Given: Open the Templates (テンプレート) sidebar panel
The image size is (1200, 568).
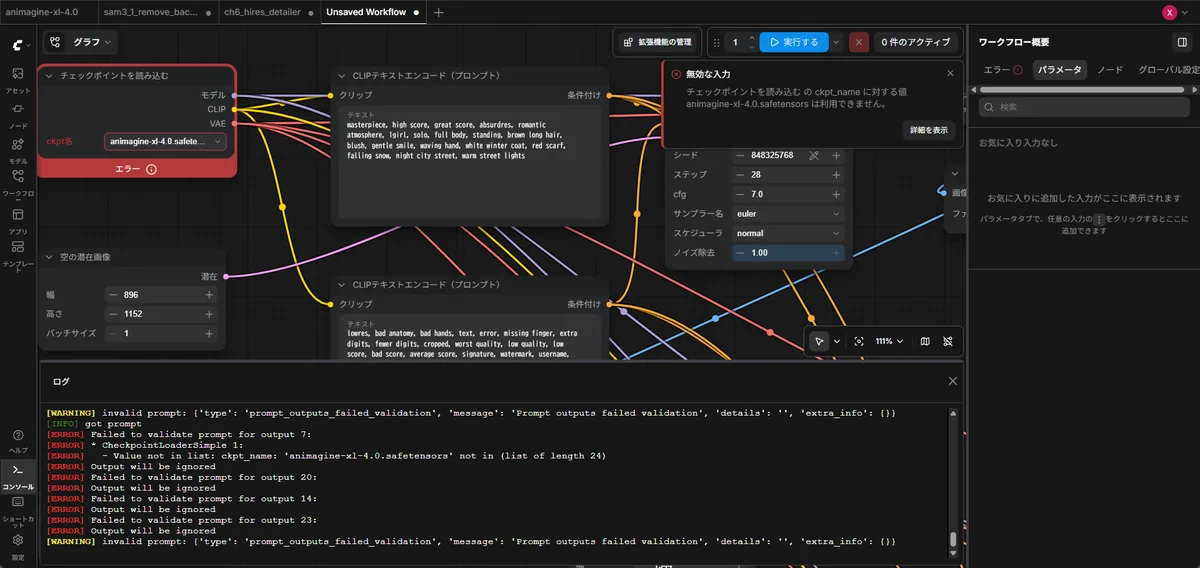Looking at the screenshot, I should [x=18, y=254].
